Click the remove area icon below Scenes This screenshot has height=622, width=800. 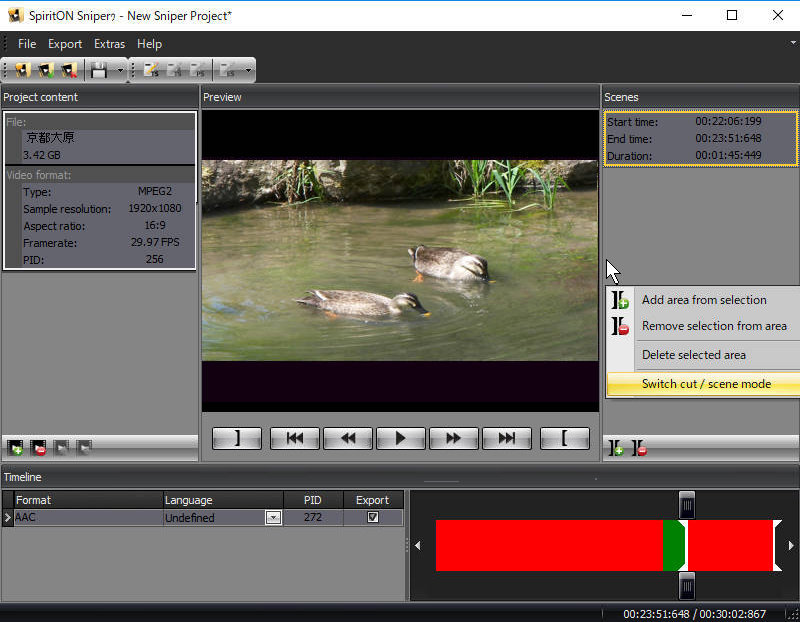(639, 449)
